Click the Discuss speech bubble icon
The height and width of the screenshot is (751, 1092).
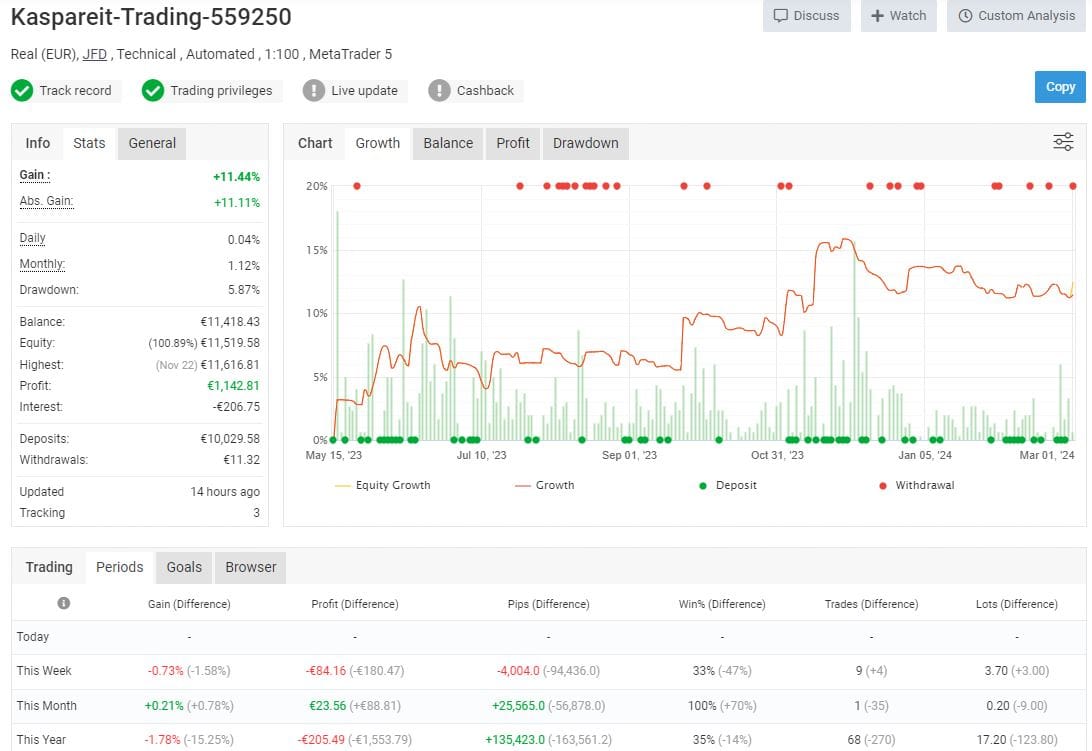coord(779,15)
